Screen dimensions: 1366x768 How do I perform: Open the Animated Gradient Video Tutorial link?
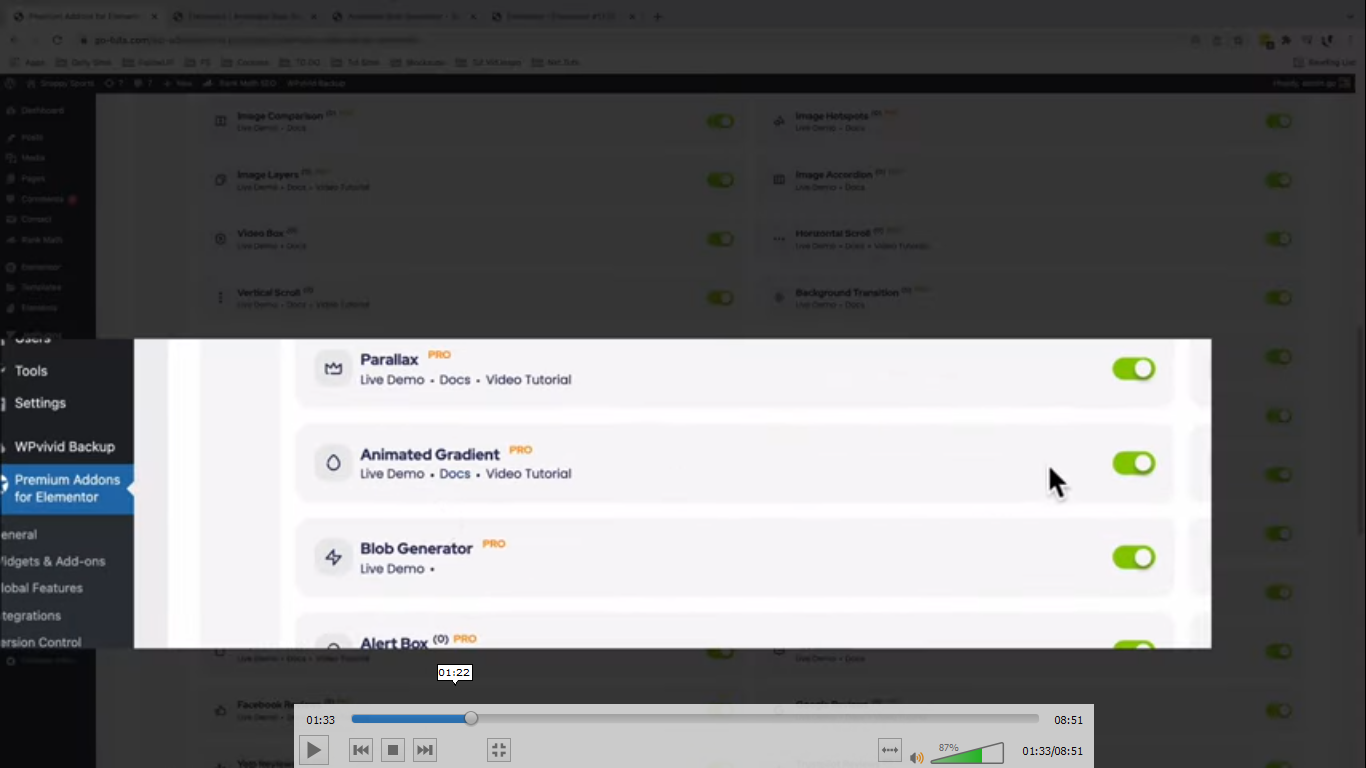(x=529, y=474)
